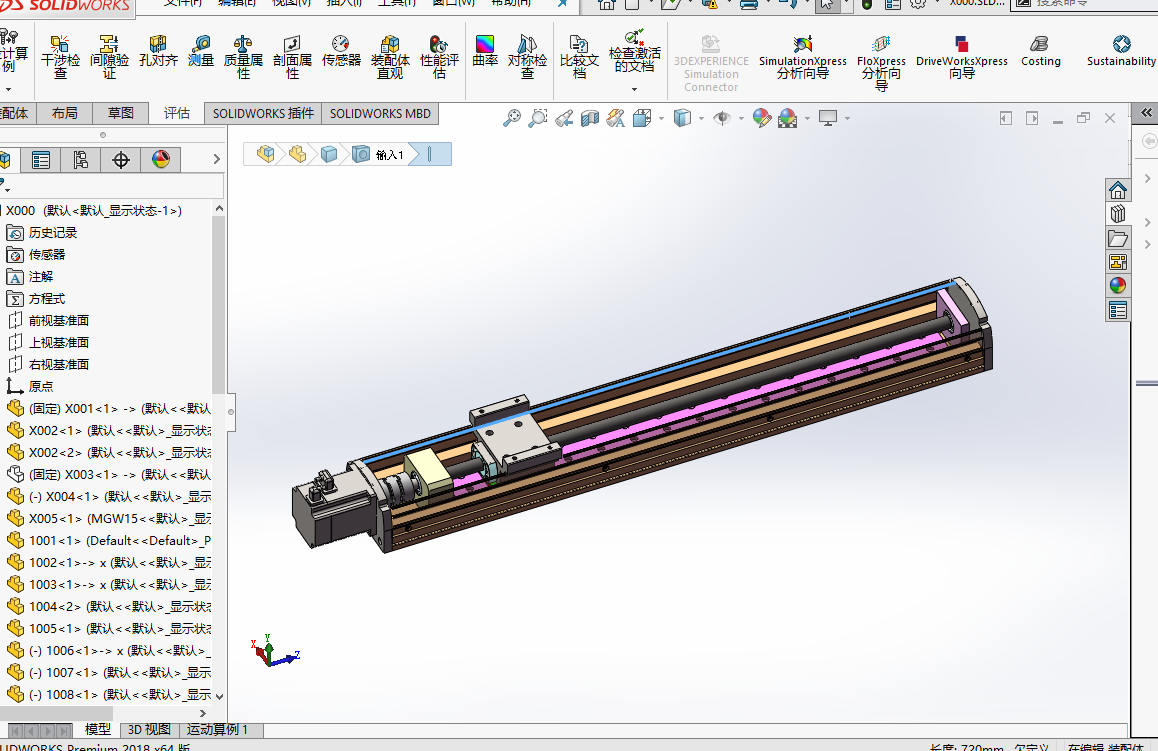
Task: Click zoom to fit in the heads-up toolbar
Action: tap(513, 117)
